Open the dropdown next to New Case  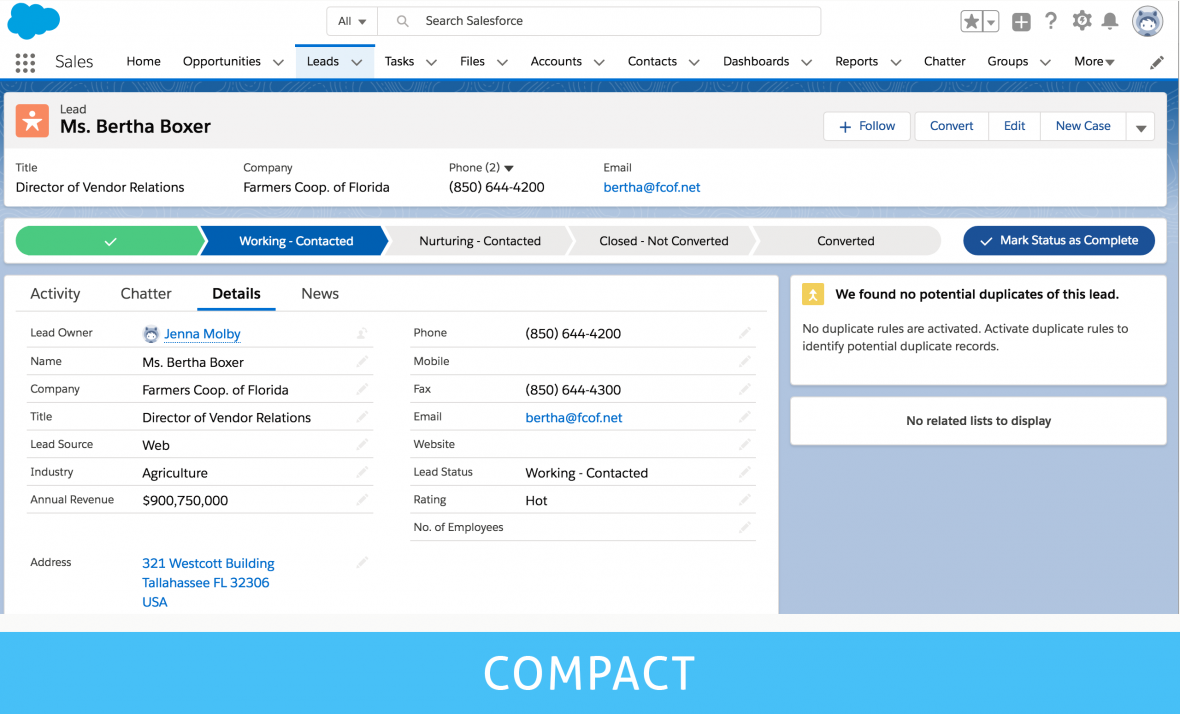(x=1140, y=126)
